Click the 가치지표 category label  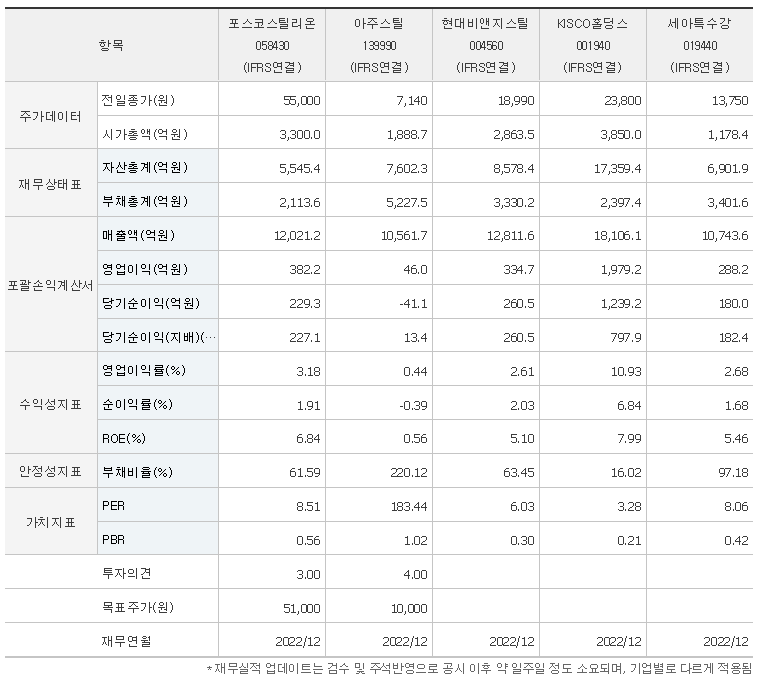50,523
